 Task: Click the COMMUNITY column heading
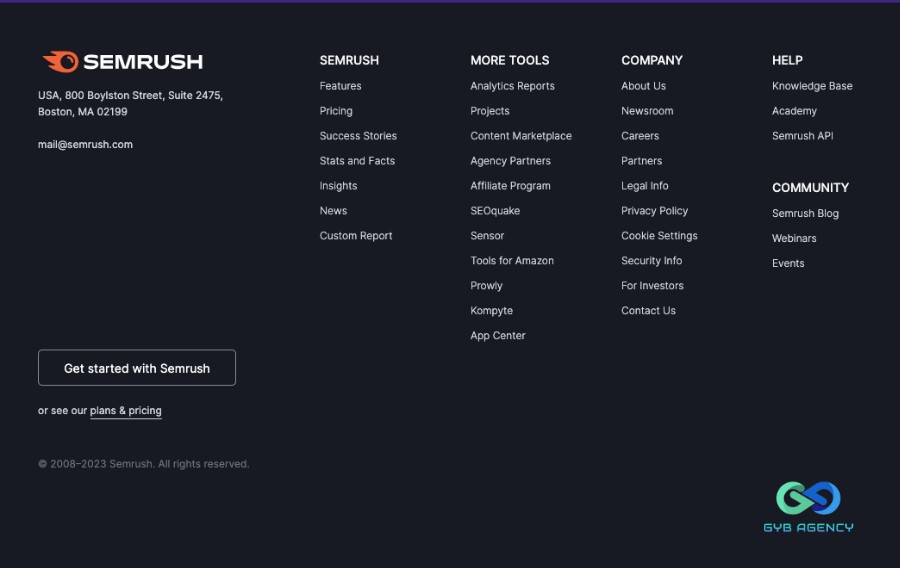click(810, 188)
